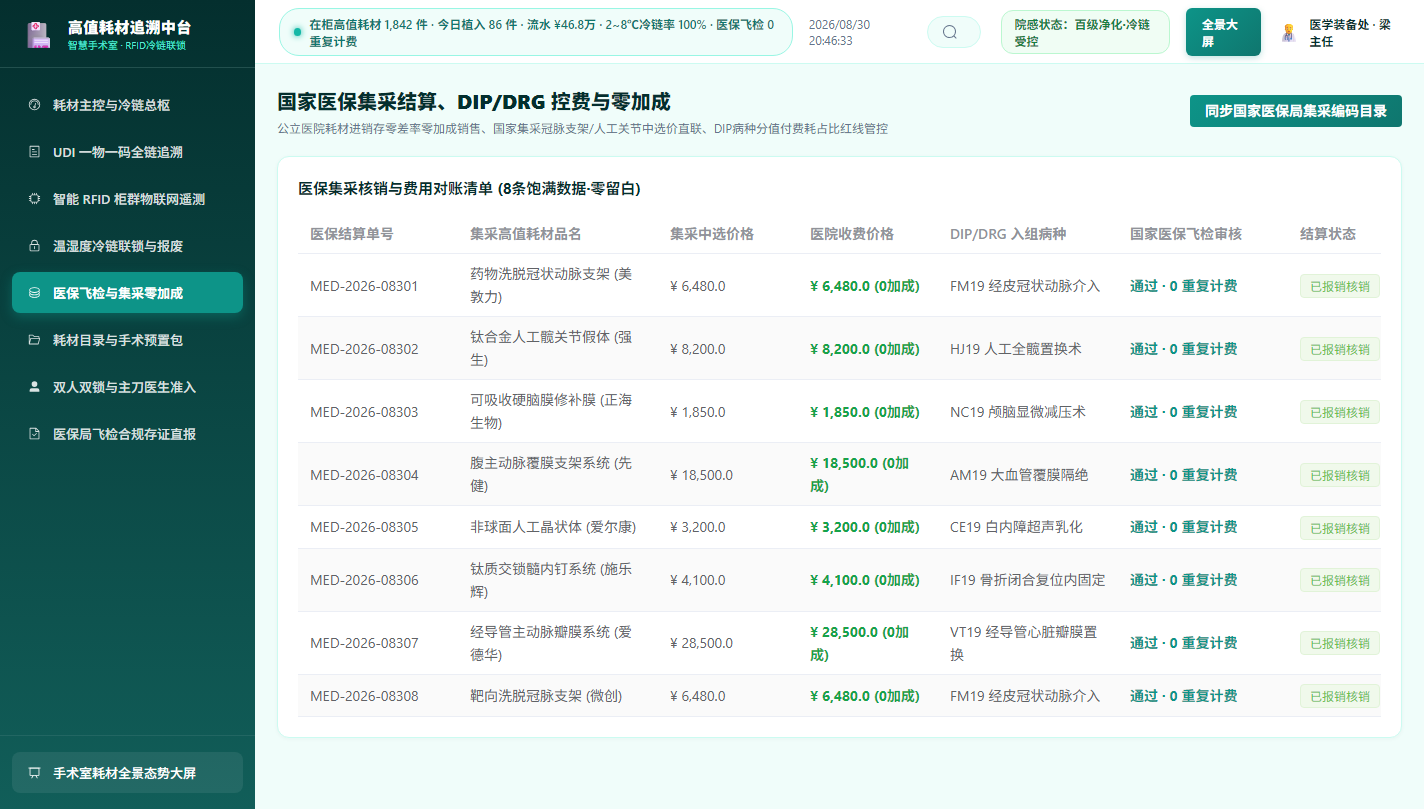
Task: Click the 集采中选价格 column header
Action: pyautogui.click(x=712, y=234)
